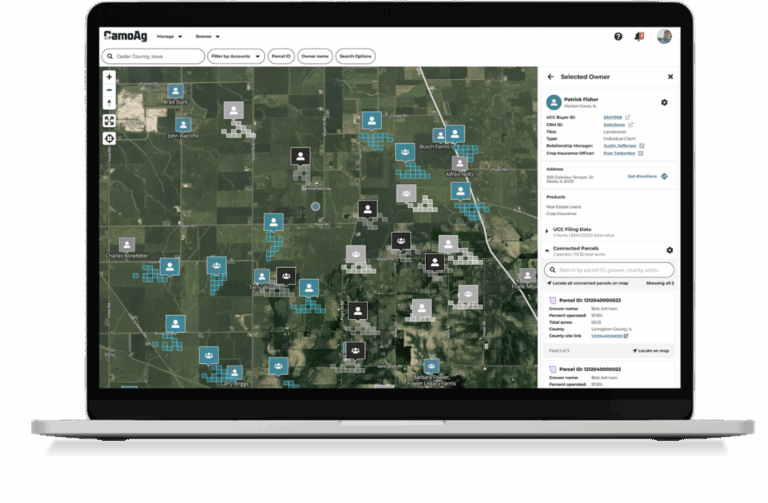
Task: Open the notifications bell
Action: point(640,37)
